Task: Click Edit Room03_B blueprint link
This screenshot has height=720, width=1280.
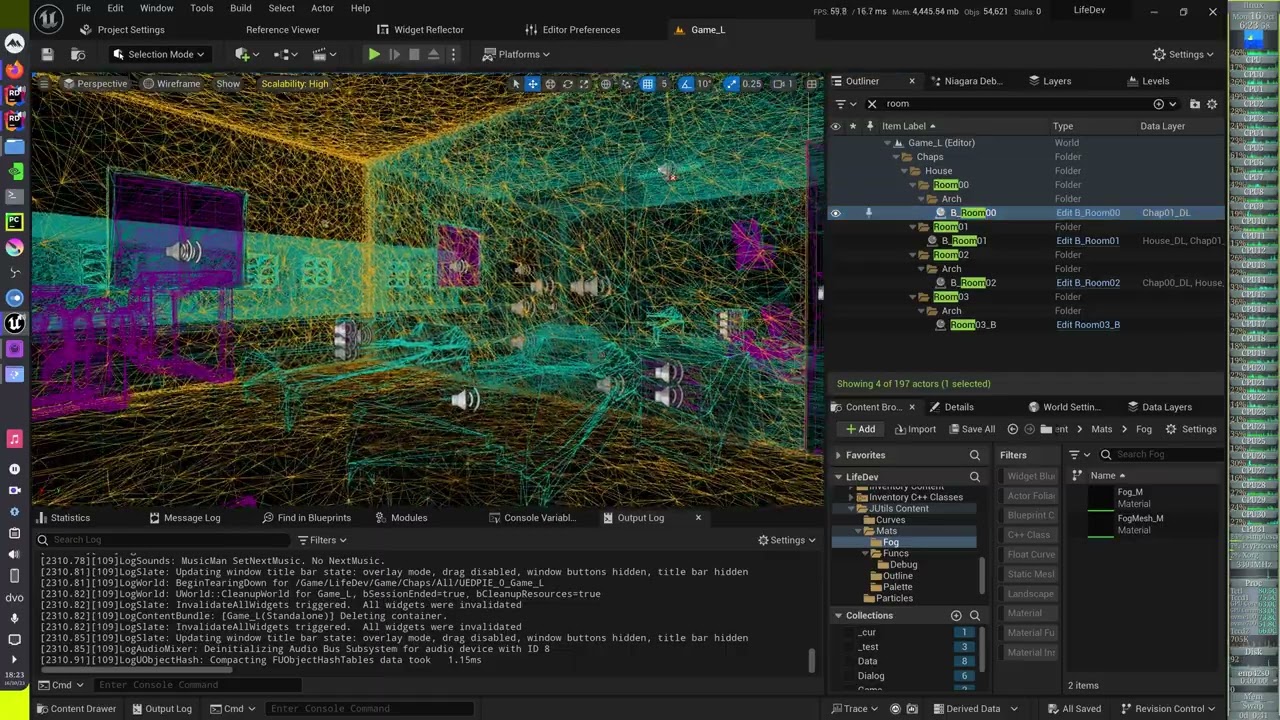Action: click(x=1087, y=324)
